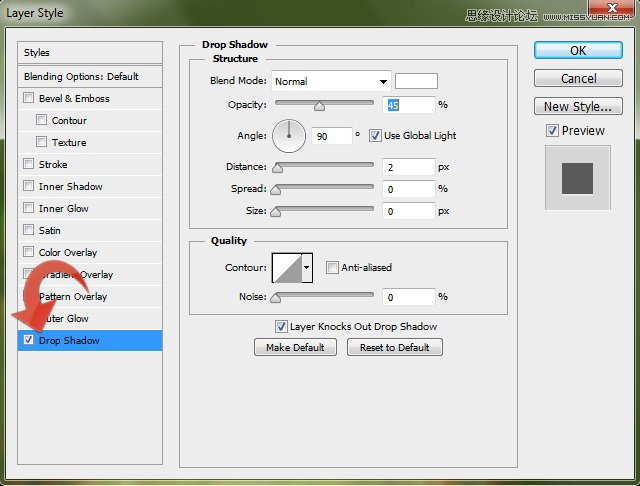640x486 pixels.
Task: Uncheck the Drop Shadow checkbox
Action: pos(29,340)
